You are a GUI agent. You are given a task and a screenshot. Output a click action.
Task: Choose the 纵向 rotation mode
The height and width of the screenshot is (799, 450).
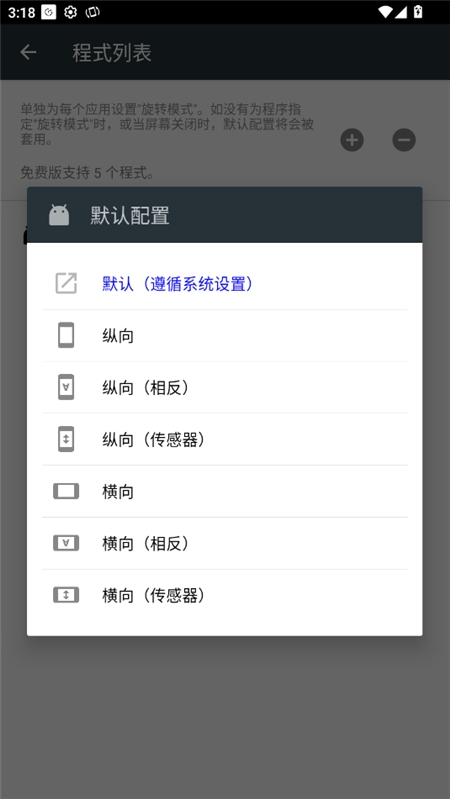pos(225,336)
